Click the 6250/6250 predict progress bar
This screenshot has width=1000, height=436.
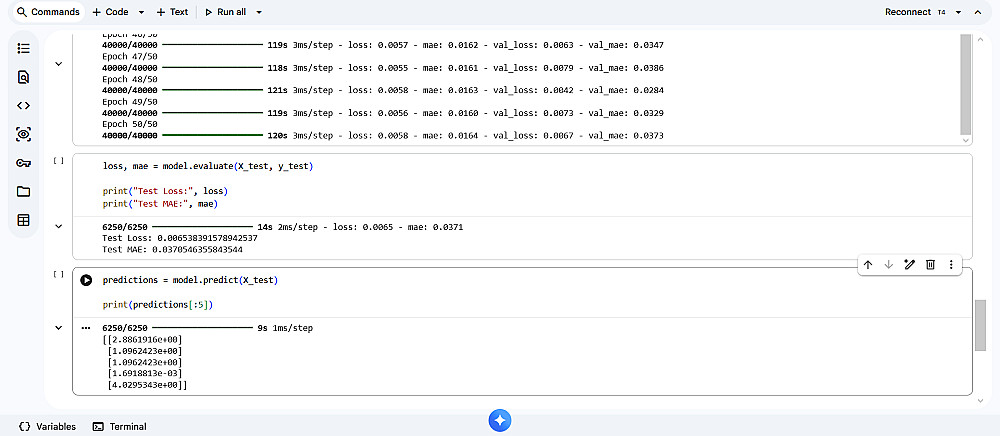(202, 328)
